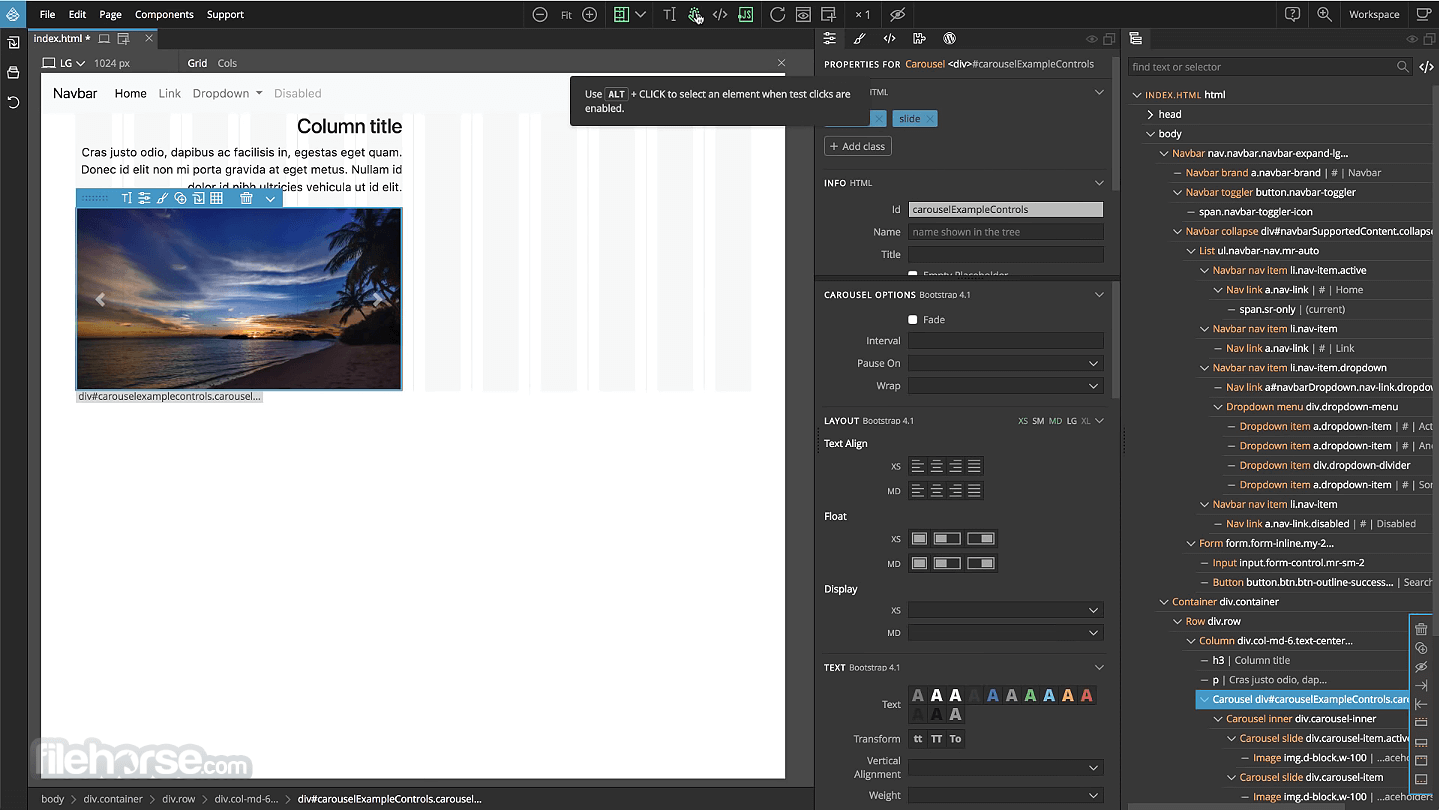Image resolution: width=1439 pixels, height=810 pixels.
Task: Refresh the page with the circular arrow icon
Action: click(x=777, y=14)
